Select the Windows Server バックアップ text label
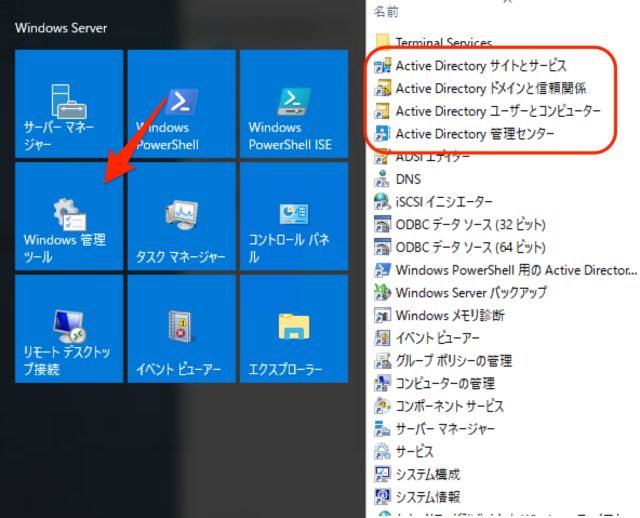Screen dimensions: 640x518 pyautogui.click(x=471, y=292)
